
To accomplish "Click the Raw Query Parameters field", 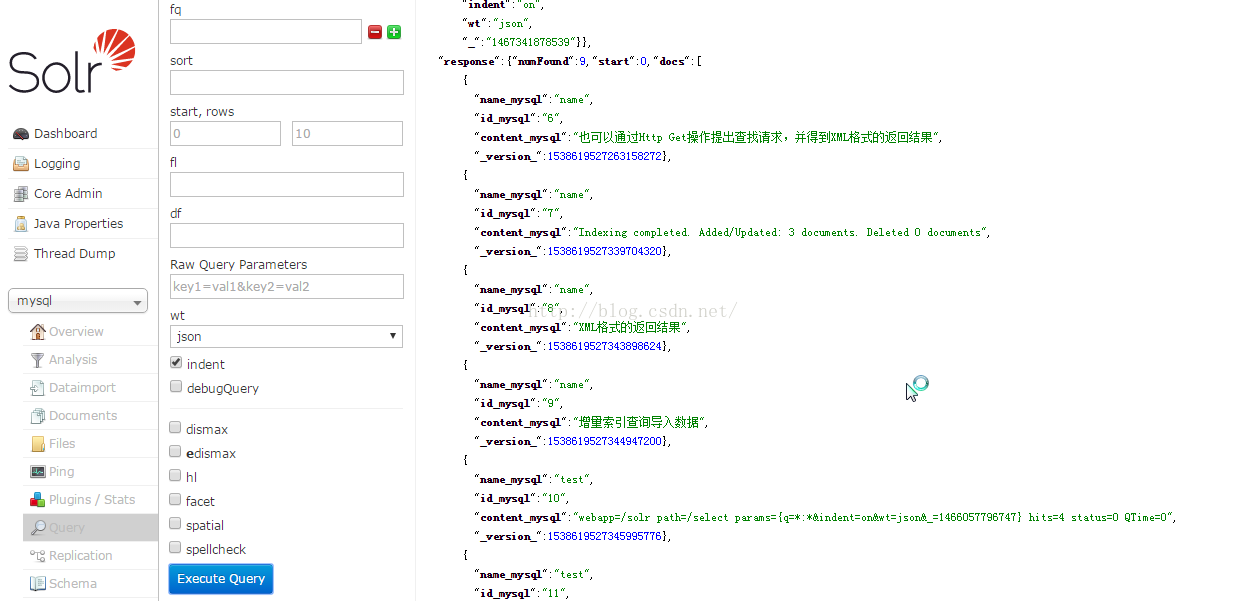I will tap(287, 287).
